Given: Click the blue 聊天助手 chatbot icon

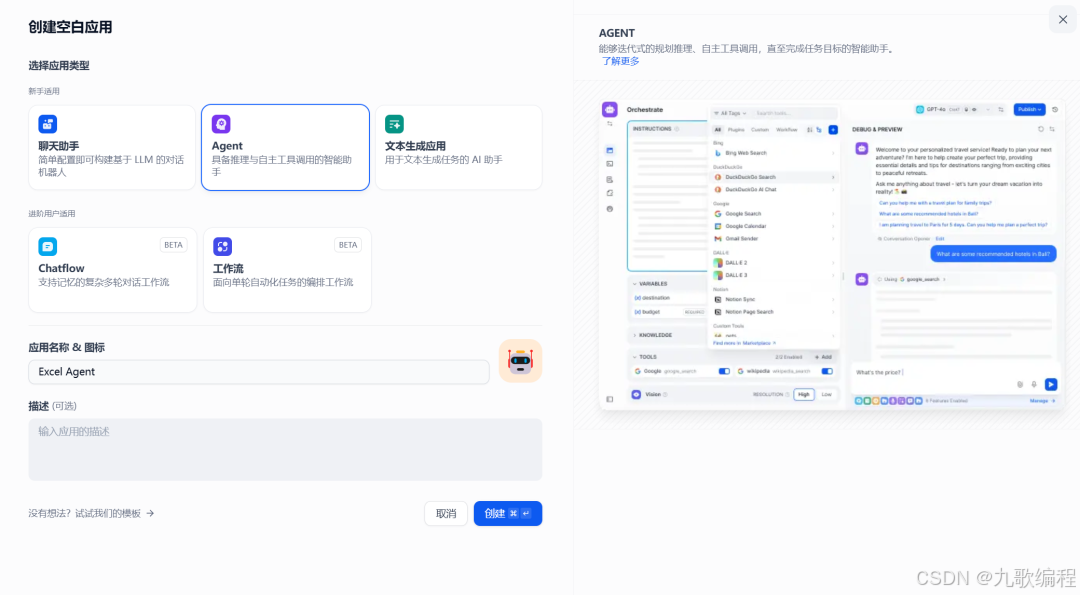Looking at the screenshot, I should [48, 124].
